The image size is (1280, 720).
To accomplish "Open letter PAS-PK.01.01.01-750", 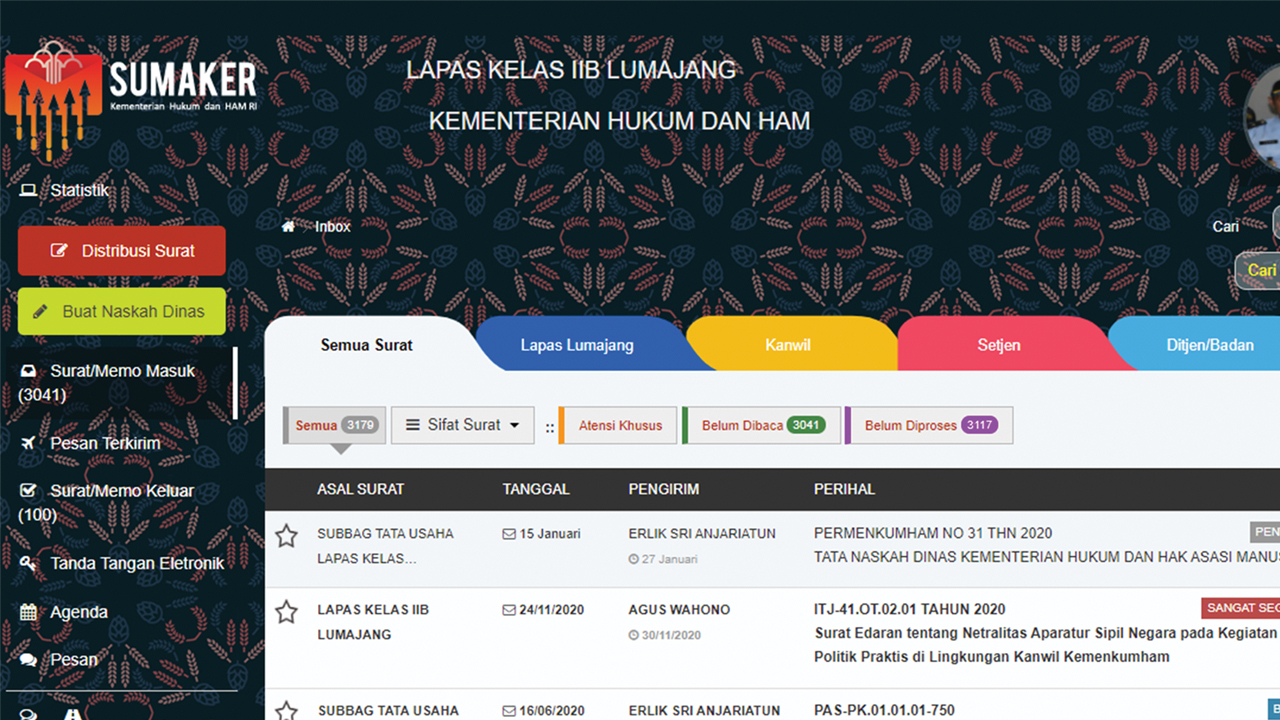I will click(x=884, y=710).
